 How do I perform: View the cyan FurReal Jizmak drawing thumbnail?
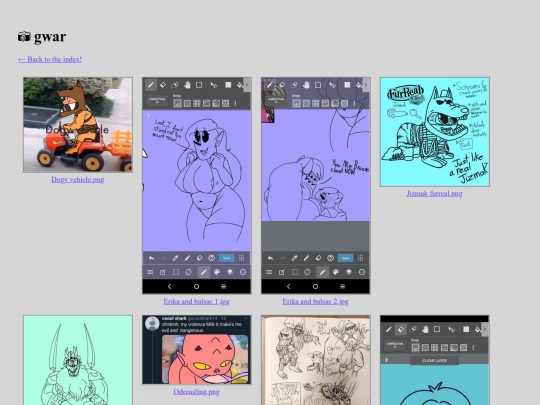(435, 132)
